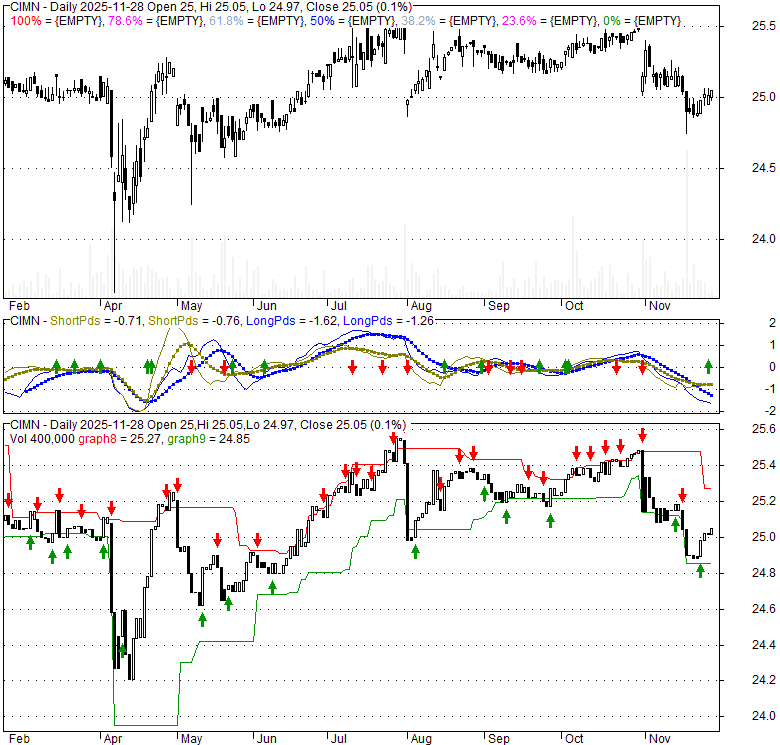
Task: Click the red down arrow above late-October peak, bottom chart
Action: coord(642,435)
